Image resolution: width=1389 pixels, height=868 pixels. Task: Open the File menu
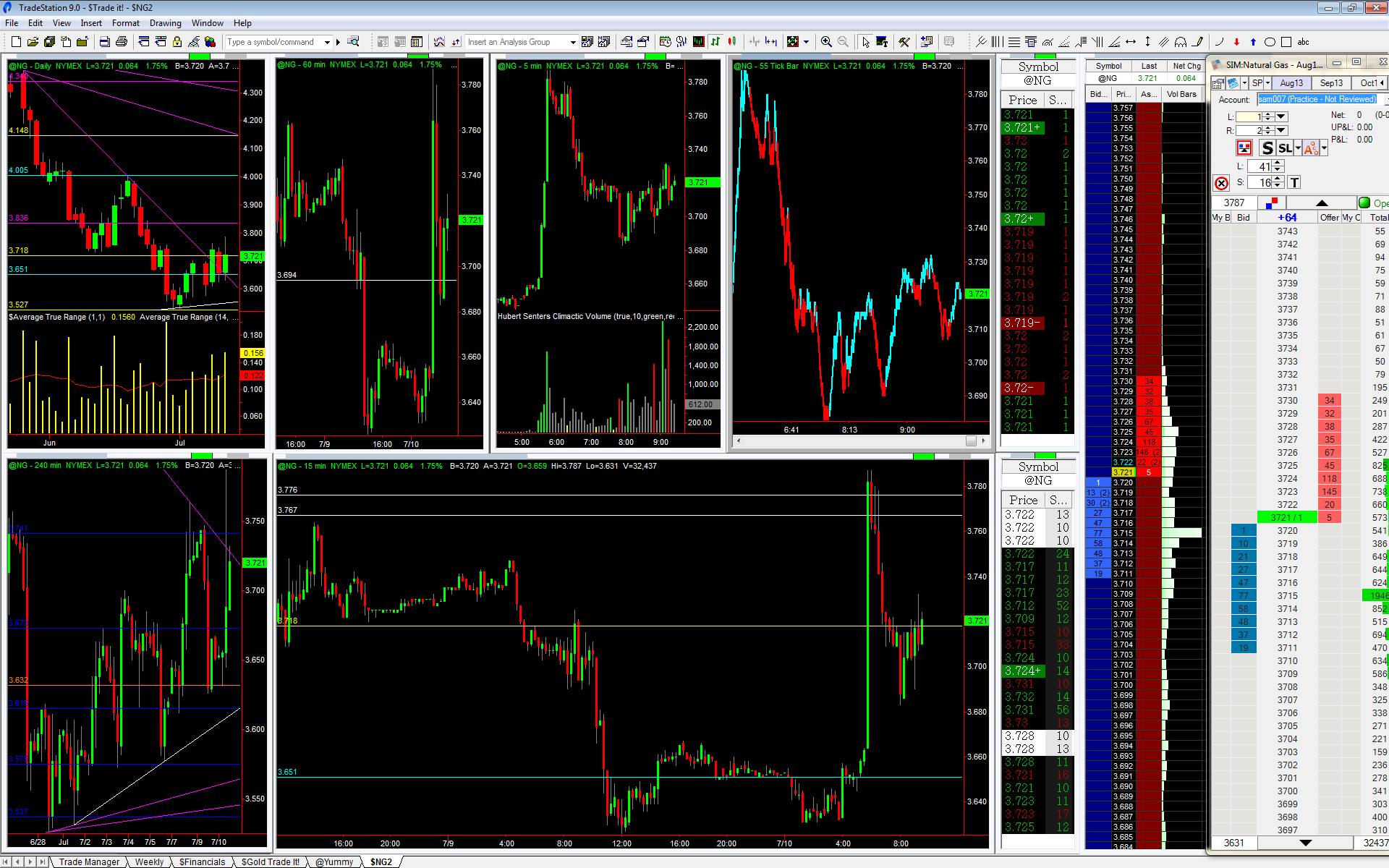12,23
